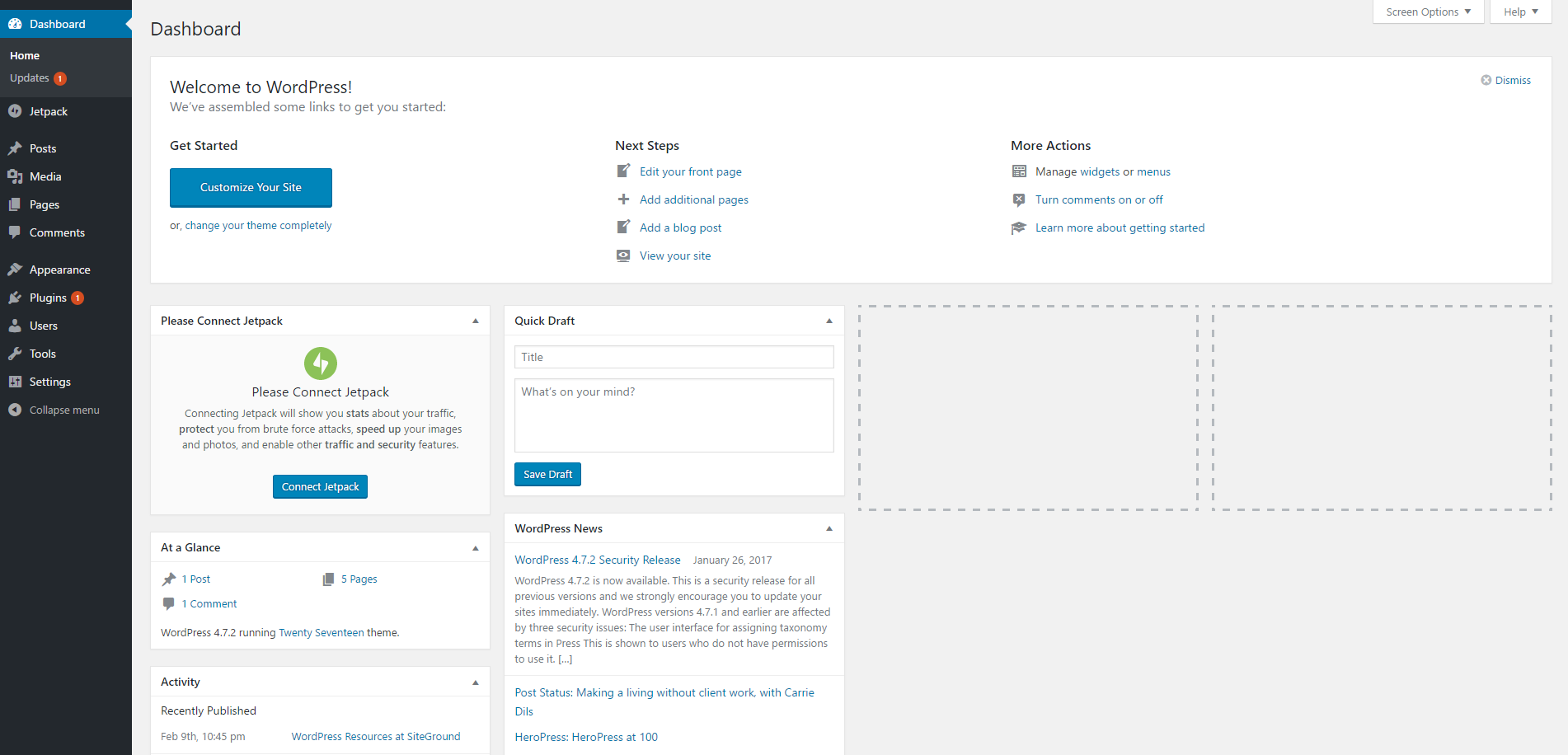This screenshot has height=755, width=1568.
Task: Dismiss the Welcome to WordPress panel
Action: [x=1505, y=80]
